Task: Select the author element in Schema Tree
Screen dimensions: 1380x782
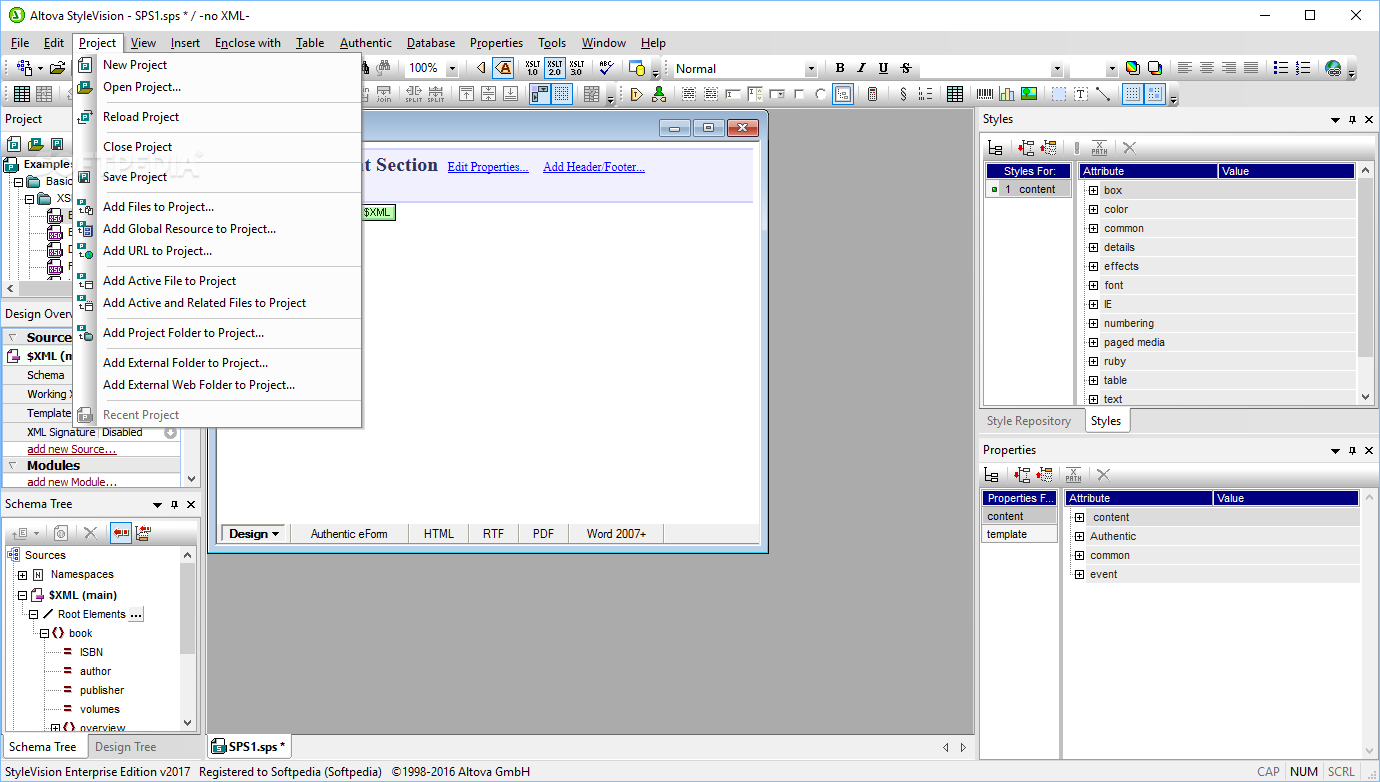Action: pos(95,671)
